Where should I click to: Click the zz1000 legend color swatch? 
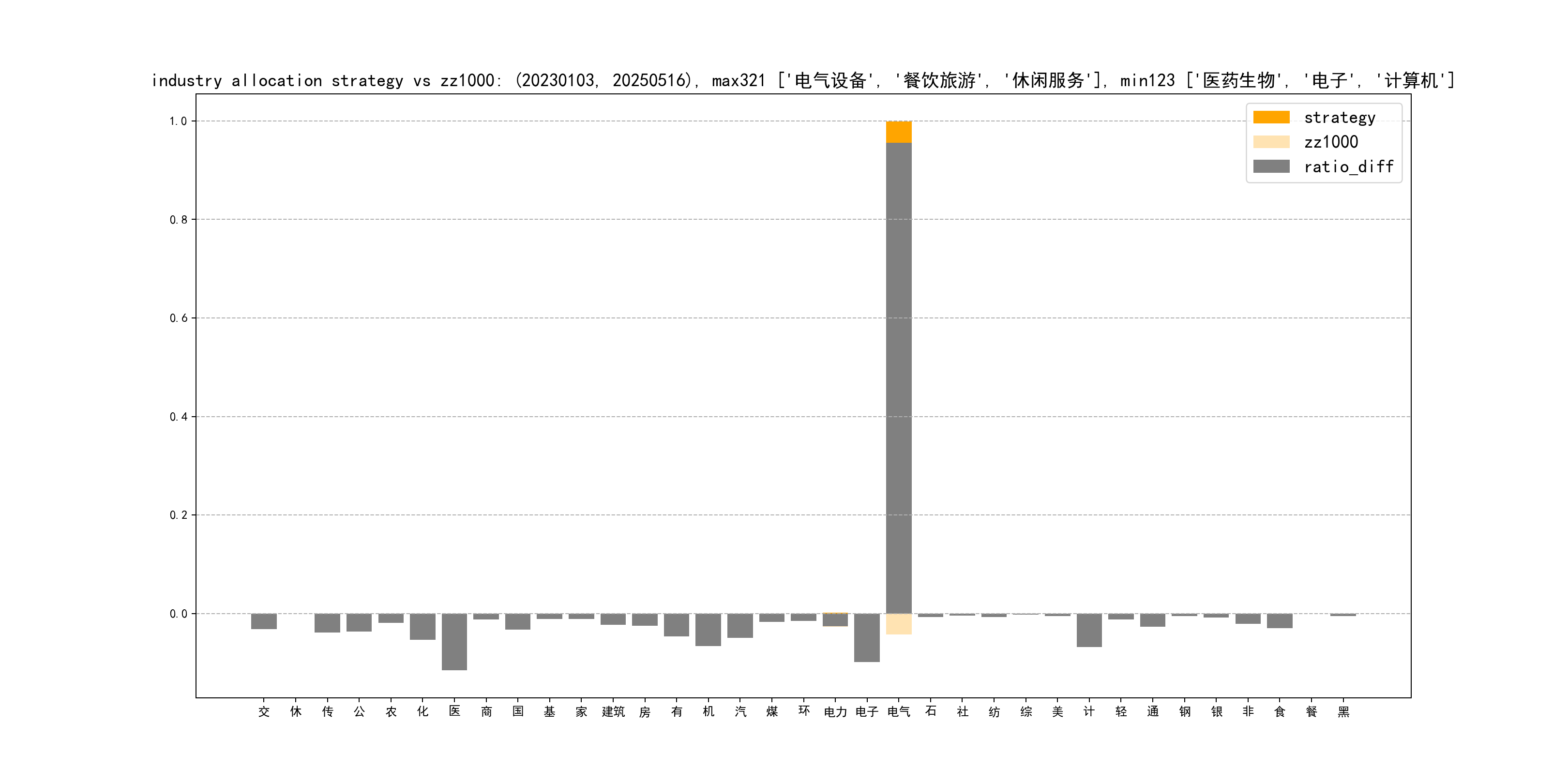point(1271,142)
